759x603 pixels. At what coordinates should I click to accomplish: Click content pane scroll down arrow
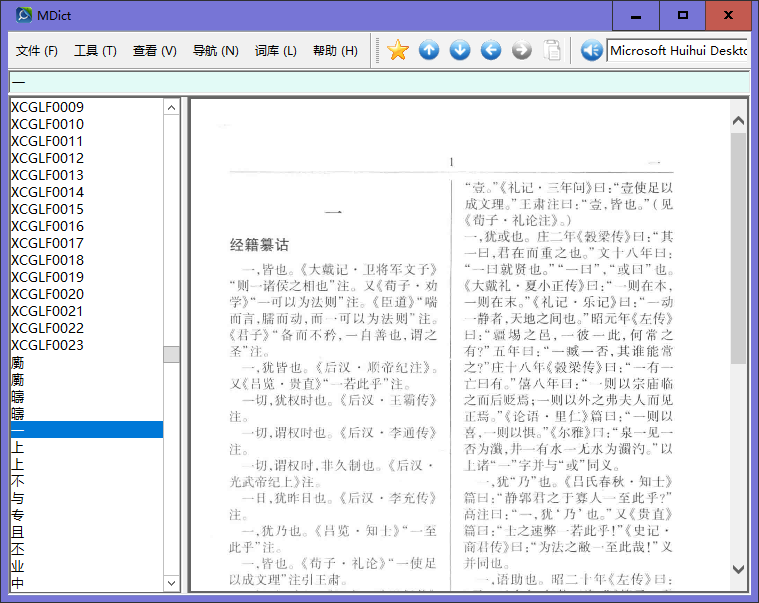[x=739, y=567]
